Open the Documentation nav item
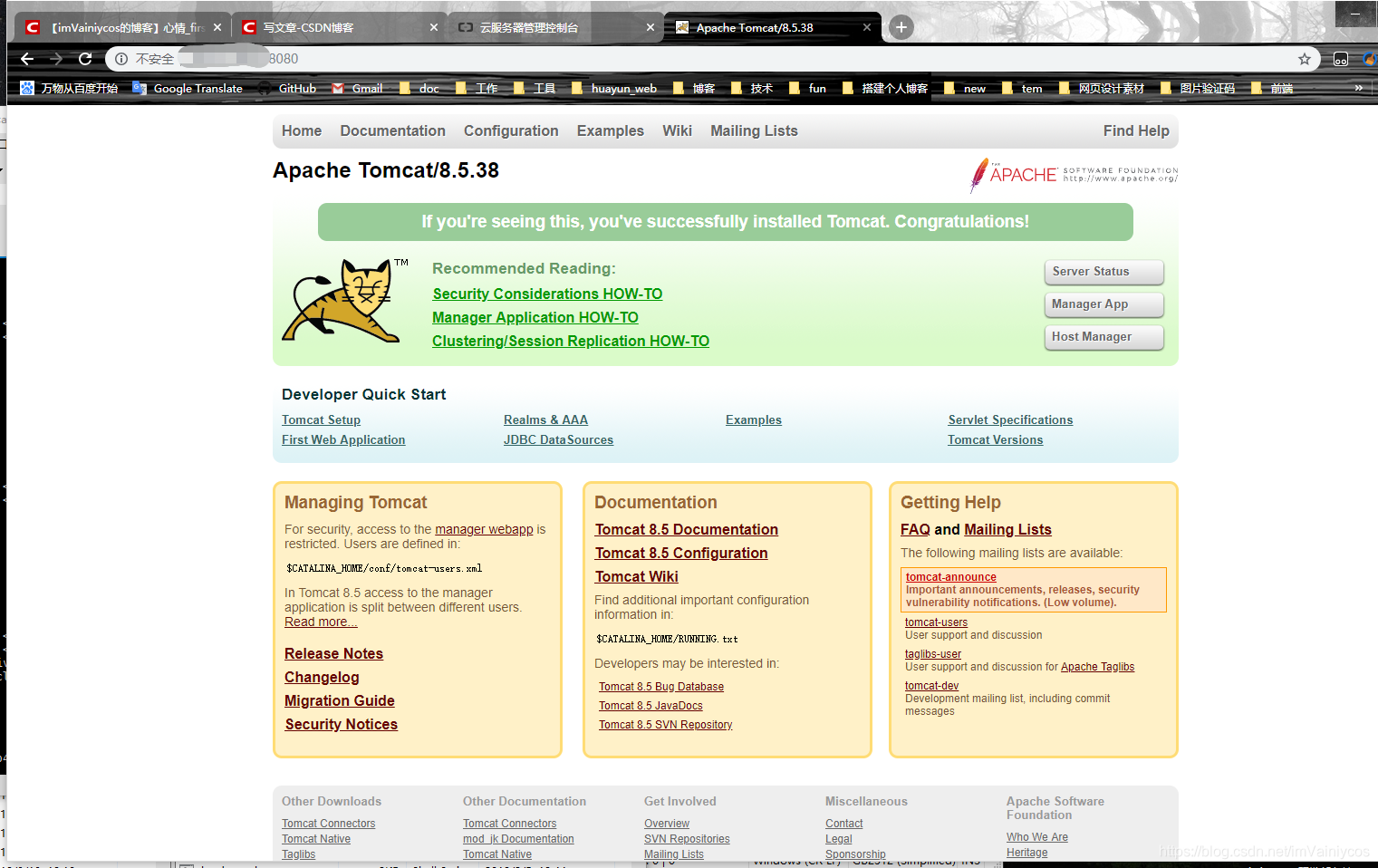The width and height of the screenshot is (1378, 868). point(392,130)
